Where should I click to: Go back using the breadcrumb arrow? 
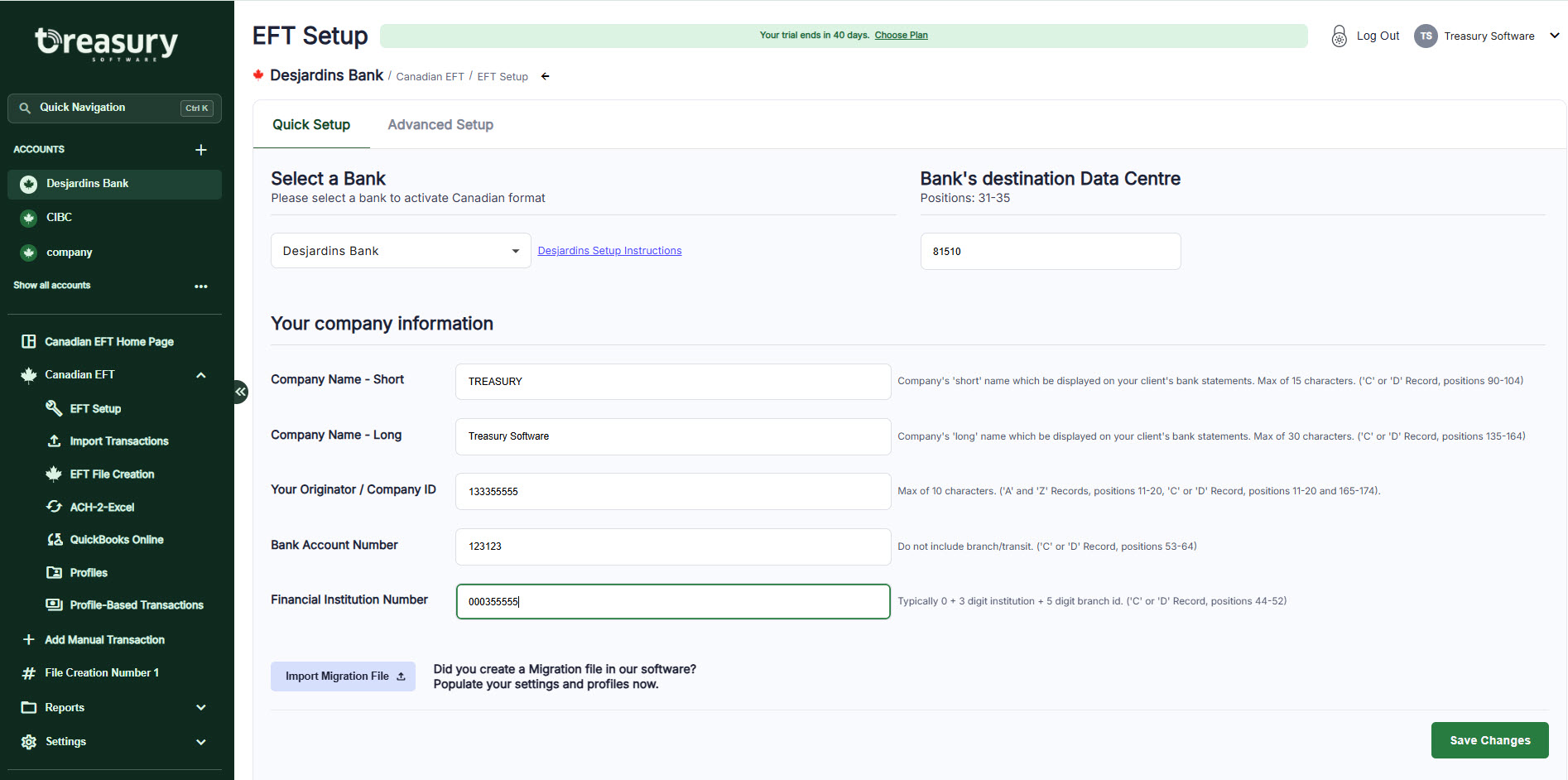(545, 77)
